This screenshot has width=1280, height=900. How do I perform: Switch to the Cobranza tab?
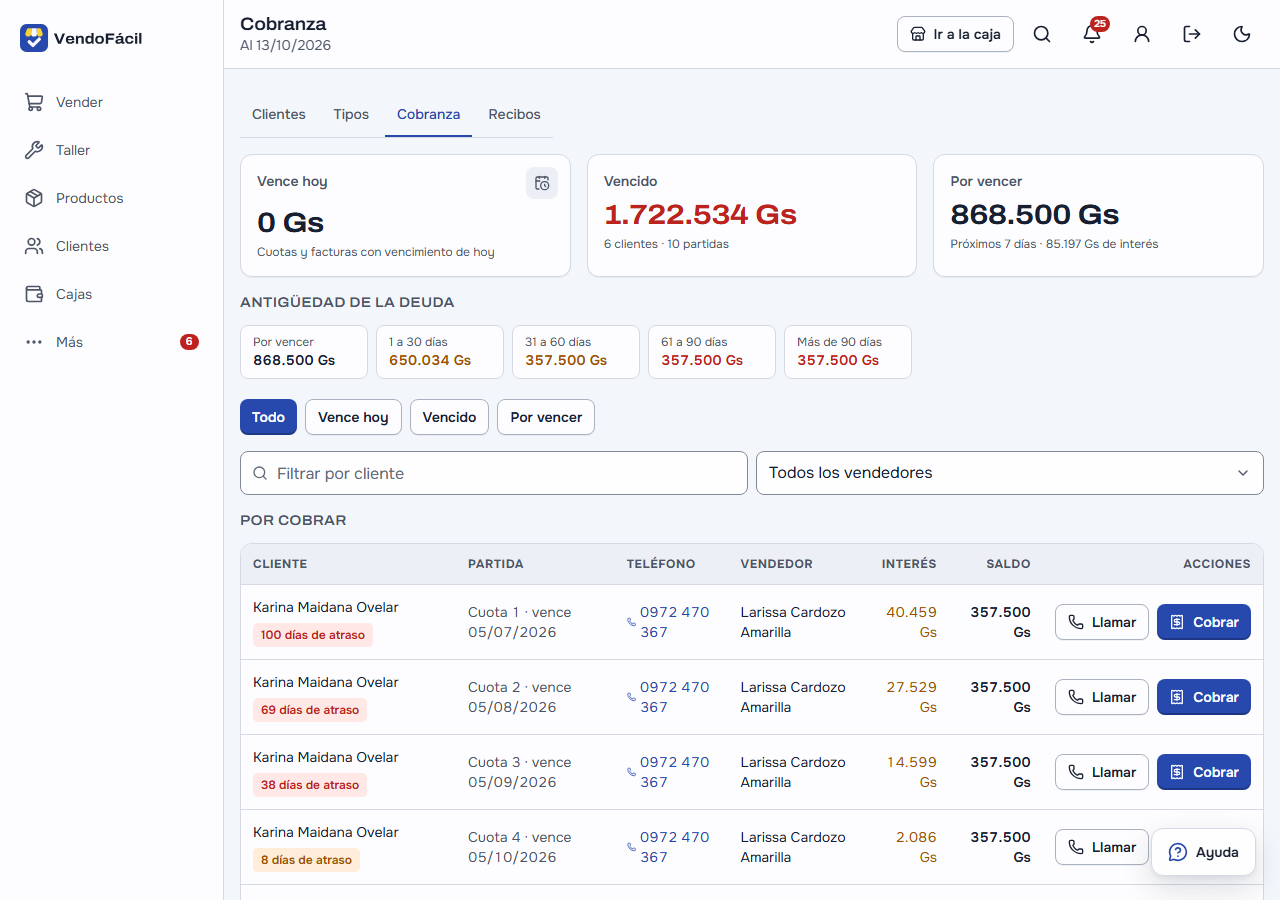coord(428,114)
